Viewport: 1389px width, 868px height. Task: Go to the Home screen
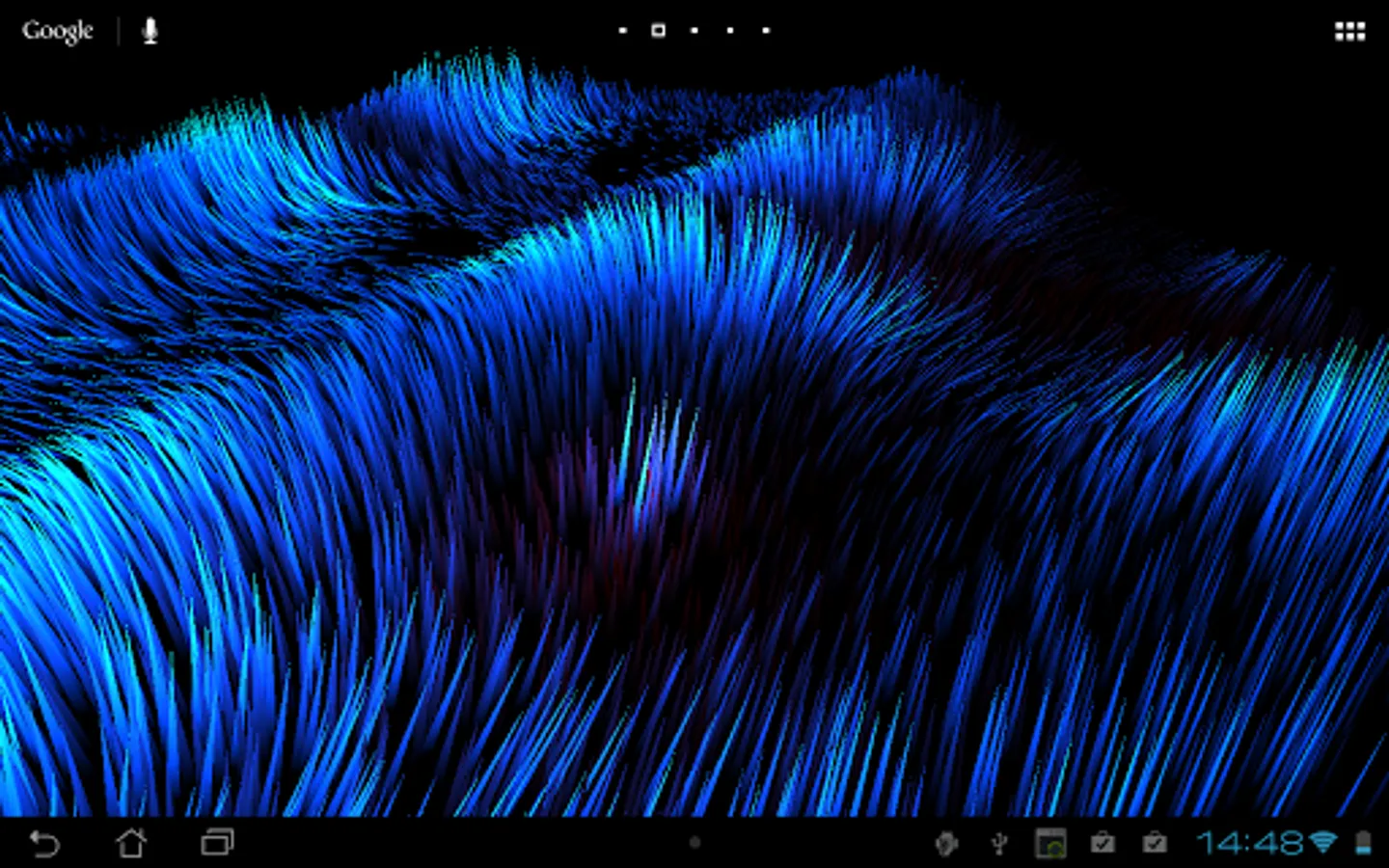131,843
